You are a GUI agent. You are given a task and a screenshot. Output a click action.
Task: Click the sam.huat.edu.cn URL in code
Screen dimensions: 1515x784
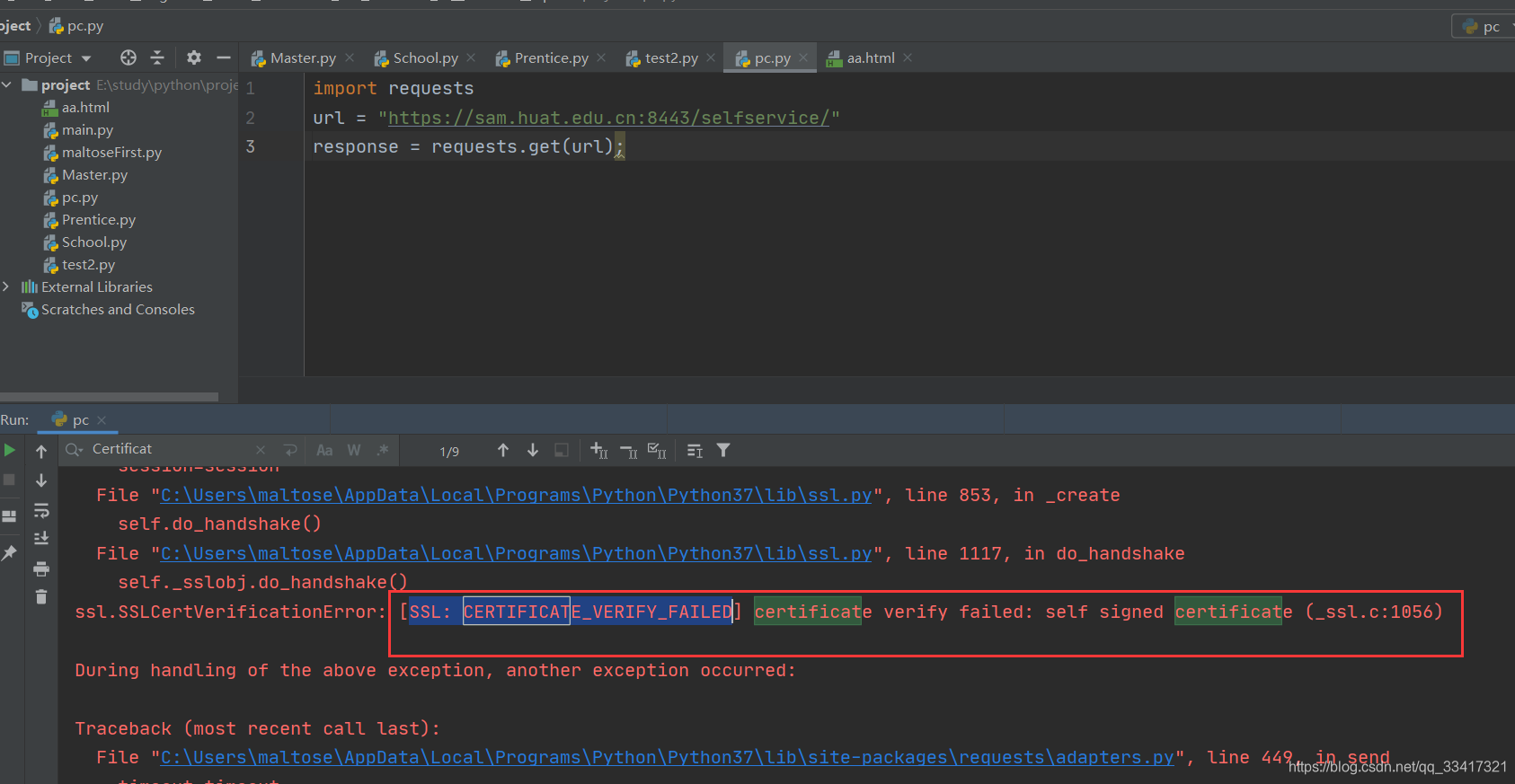[x=608, y=118]
